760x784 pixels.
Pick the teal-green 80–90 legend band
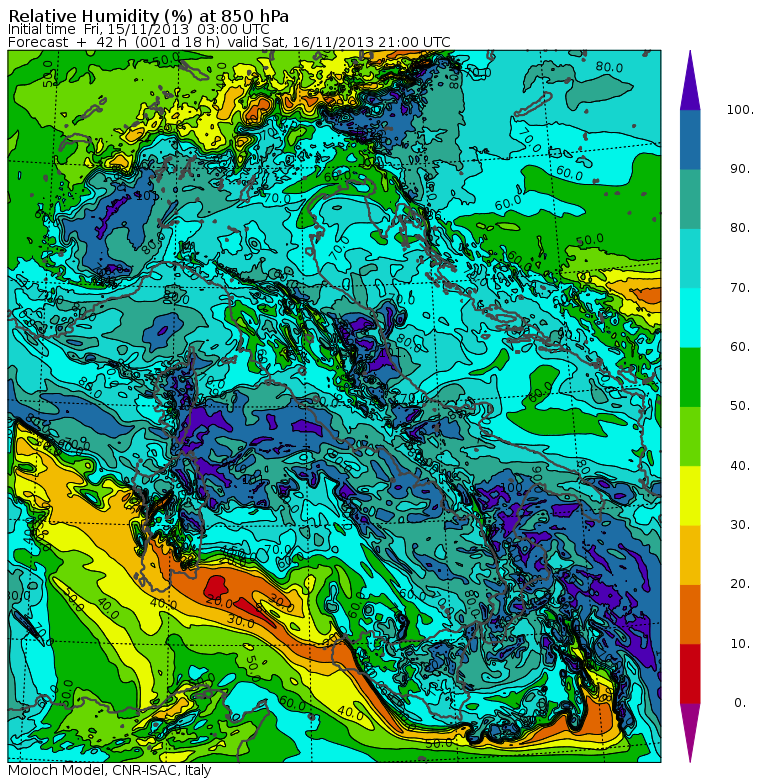click(690, 199)
